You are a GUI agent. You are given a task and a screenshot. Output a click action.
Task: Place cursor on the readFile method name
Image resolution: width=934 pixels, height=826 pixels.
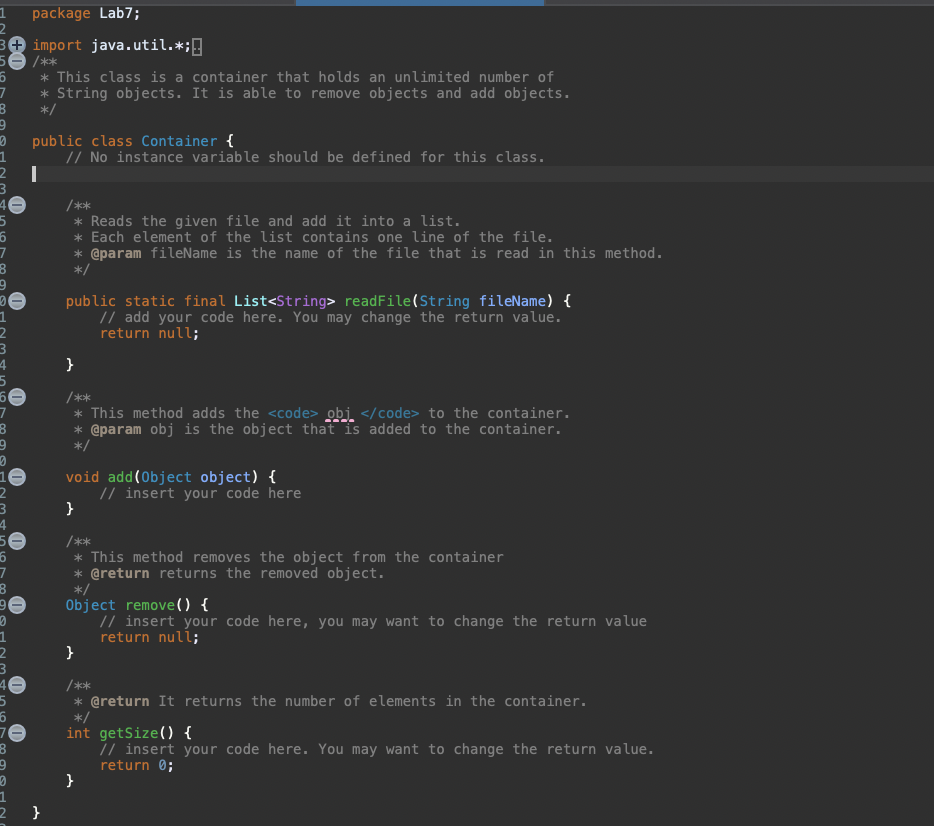pyautogui.click(x=380, y=301)
